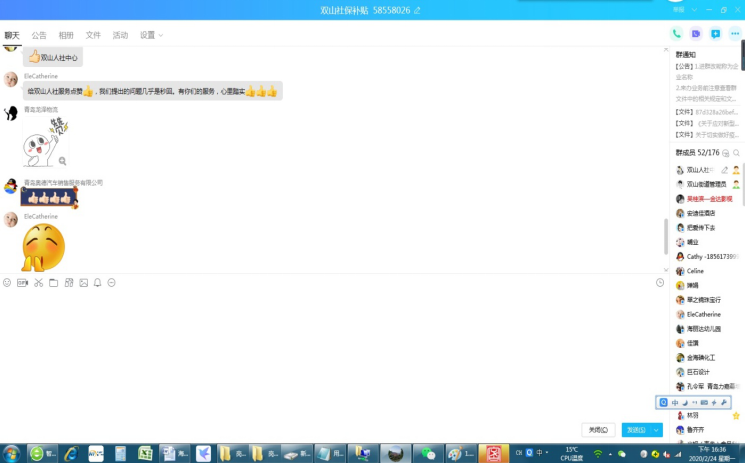Start a group voice call
The width and height of the screenshot is (745, 463).
(677, 34)
